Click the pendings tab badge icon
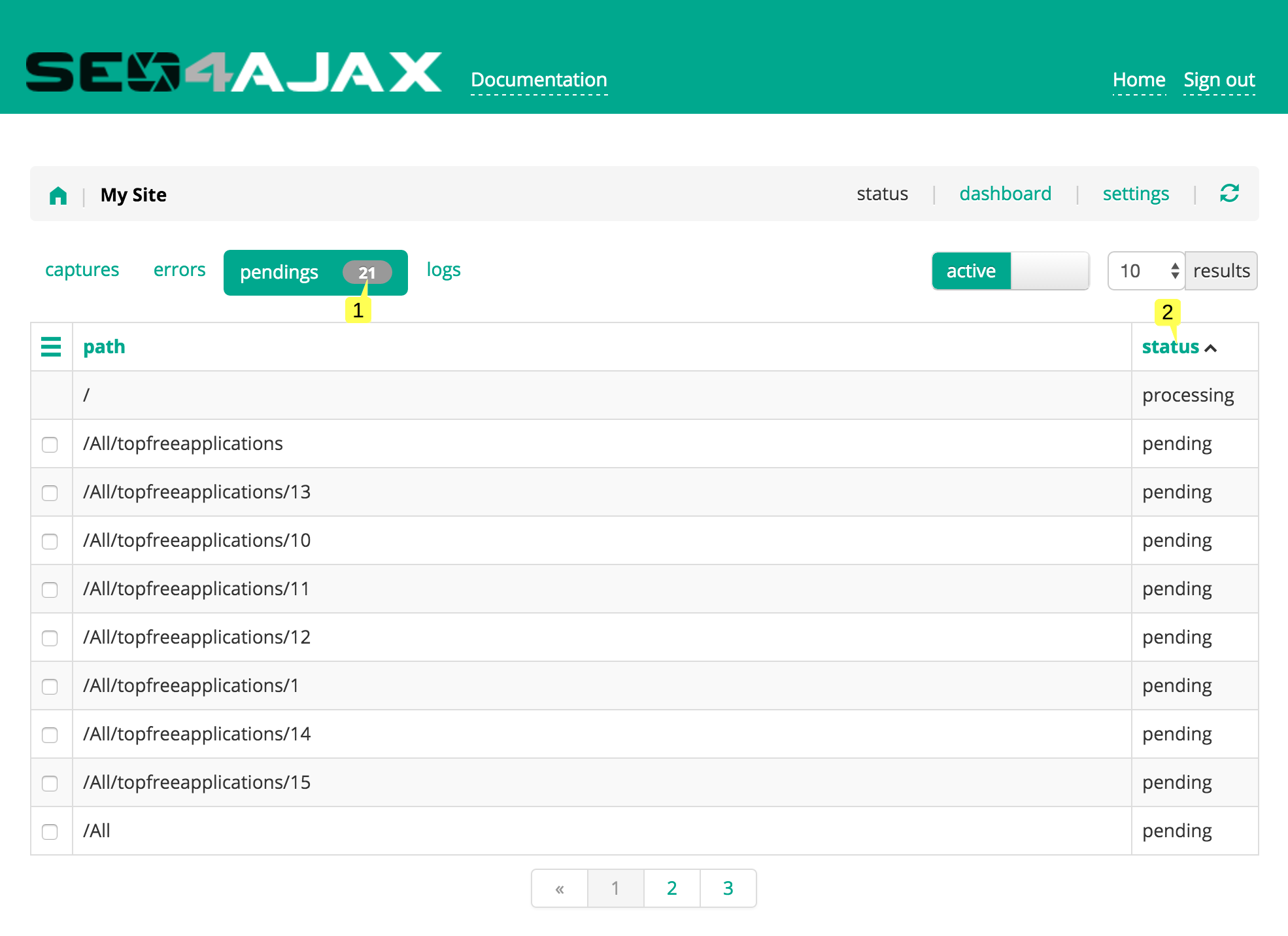Viewport: 1288px width, 936px height. [x=364, y=271]
